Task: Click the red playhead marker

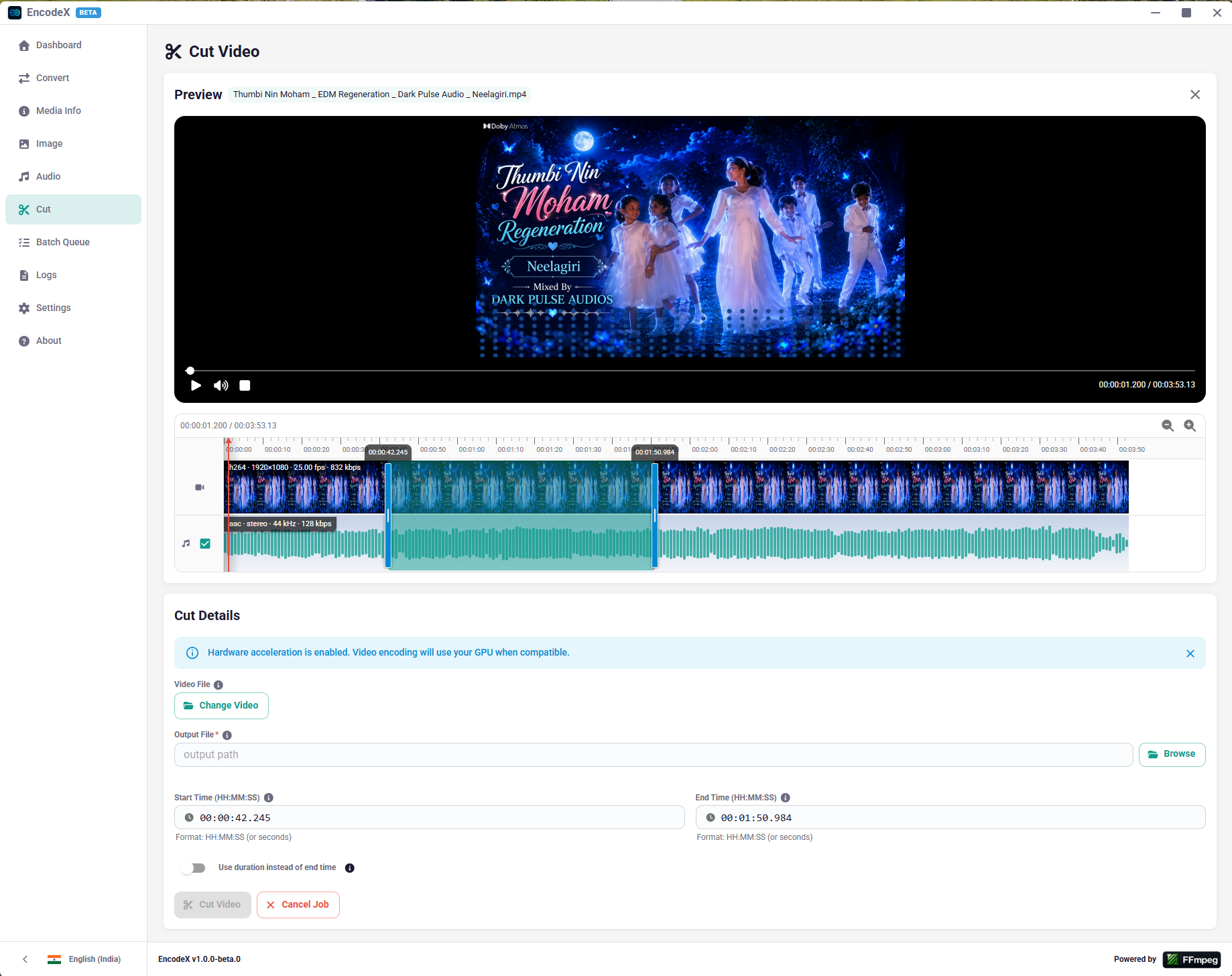Action: [229, 441]
